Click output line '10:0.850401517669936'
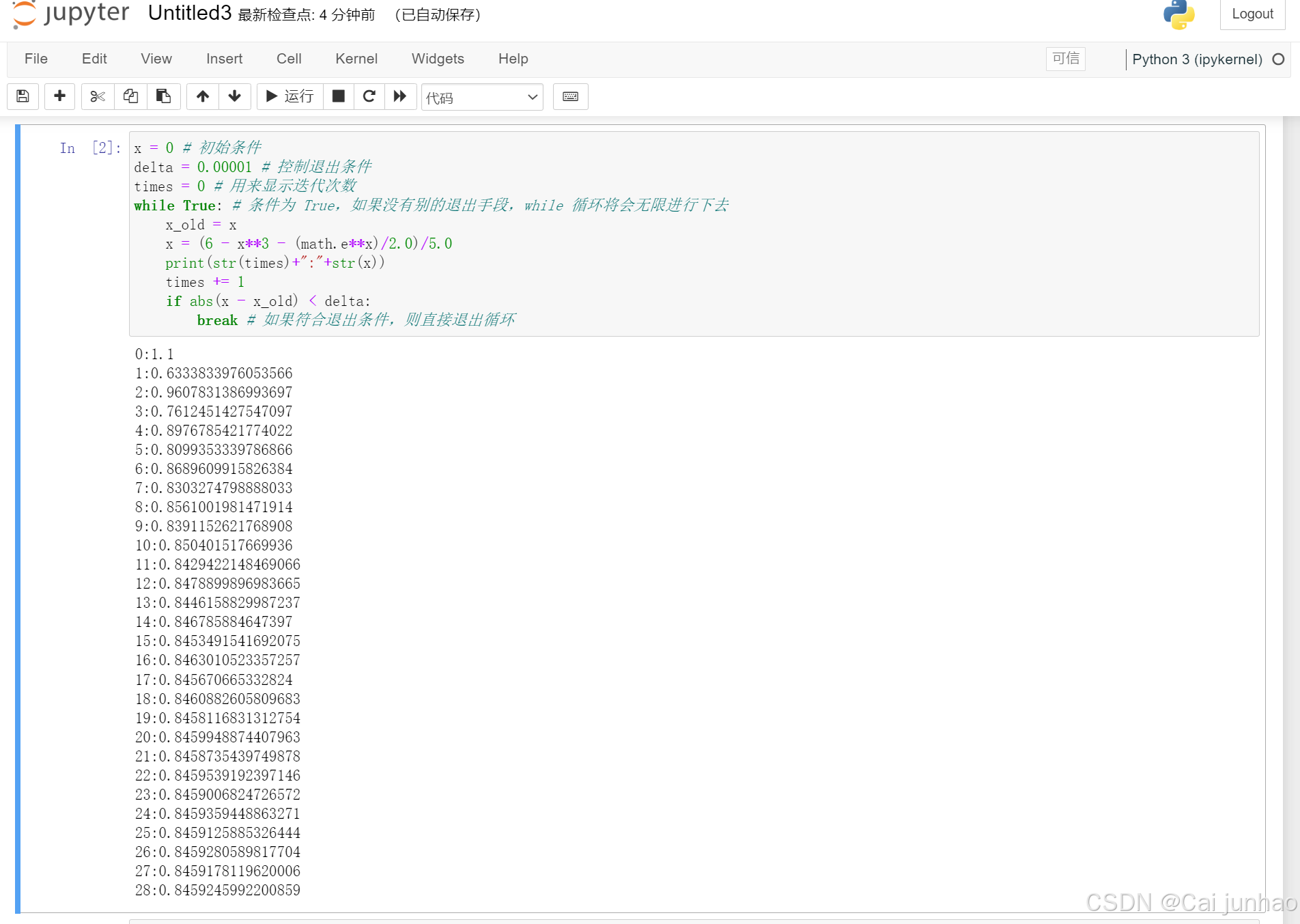 point(214,545)
